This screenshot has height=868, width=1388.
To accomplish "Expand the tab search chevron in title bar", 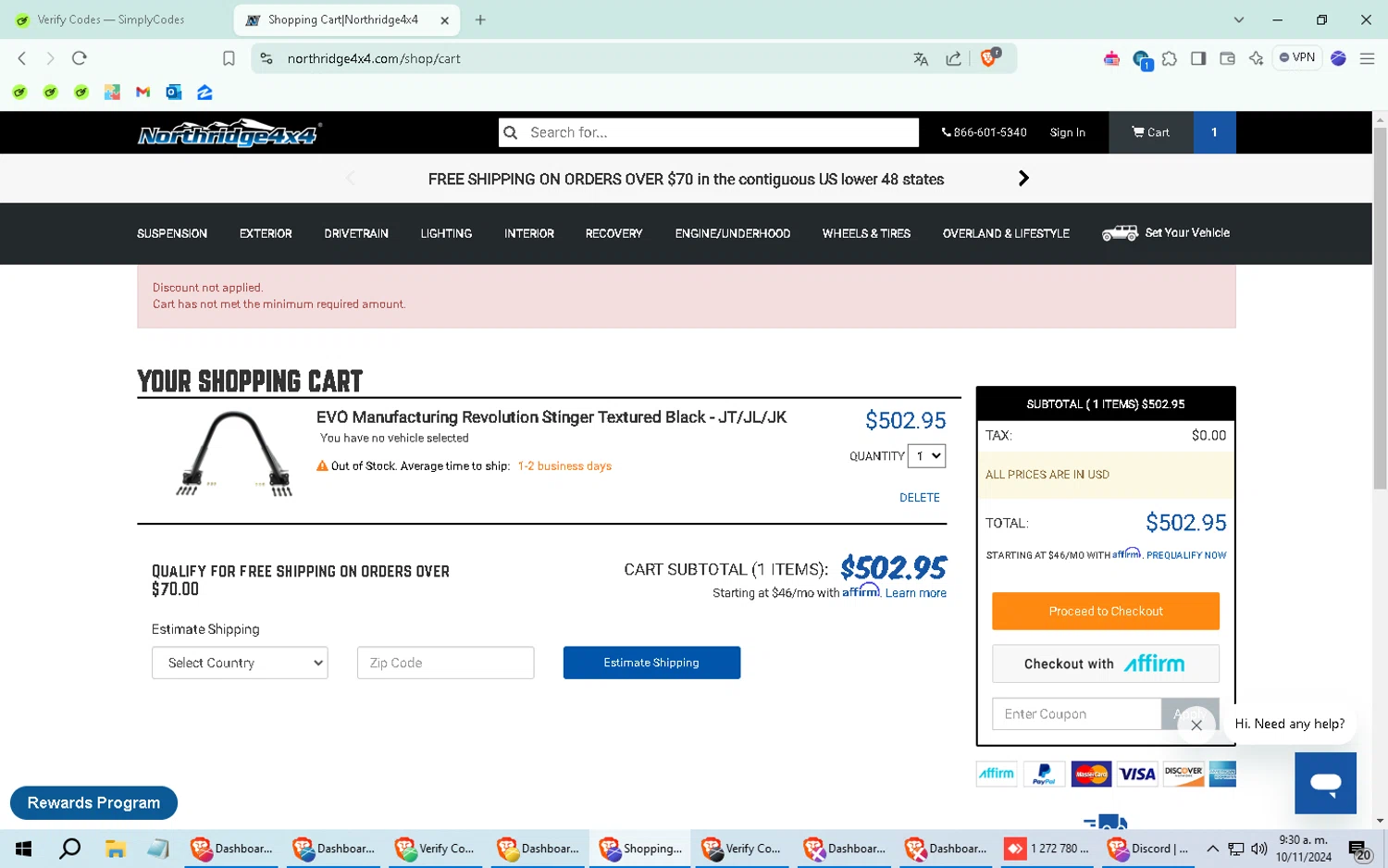I will (1238, 19).
